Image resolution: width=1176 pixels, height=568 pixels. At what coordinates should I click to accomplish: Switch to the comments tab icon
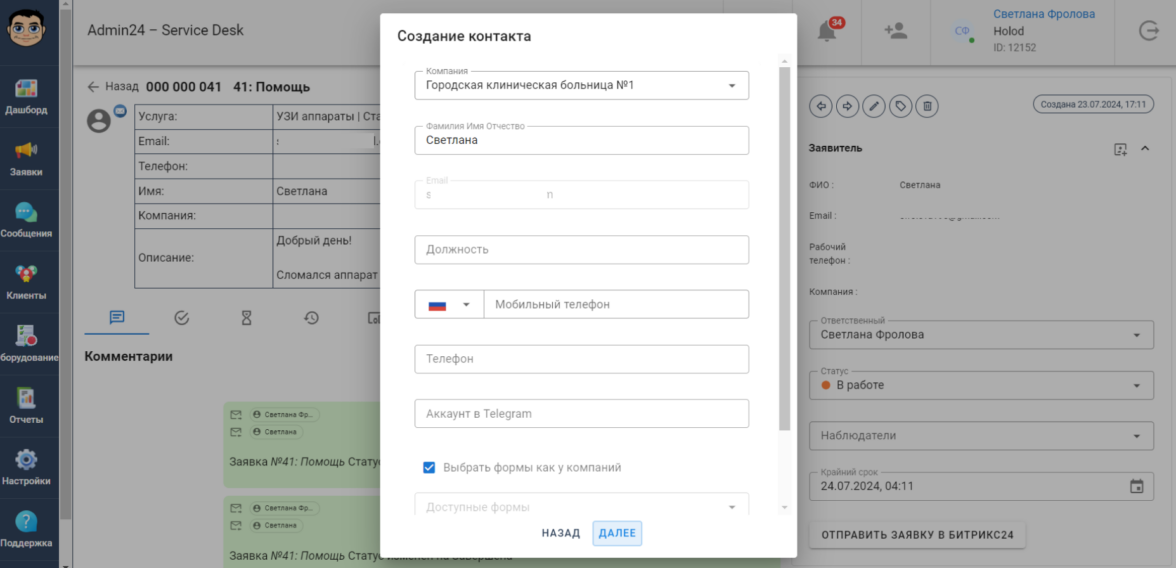(x=117, y=318)
